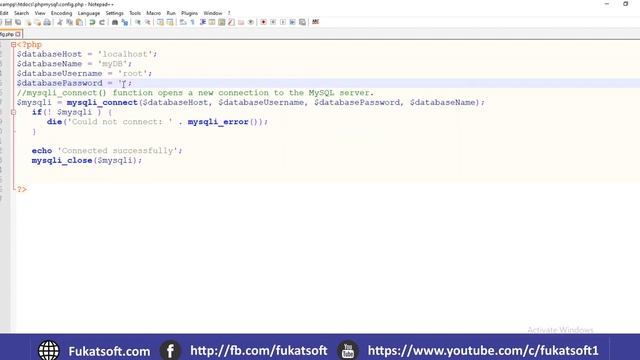640x360 pixels.
Task: Toggle synchronize horizontal scrolling icon
Action: click(170, 22)
